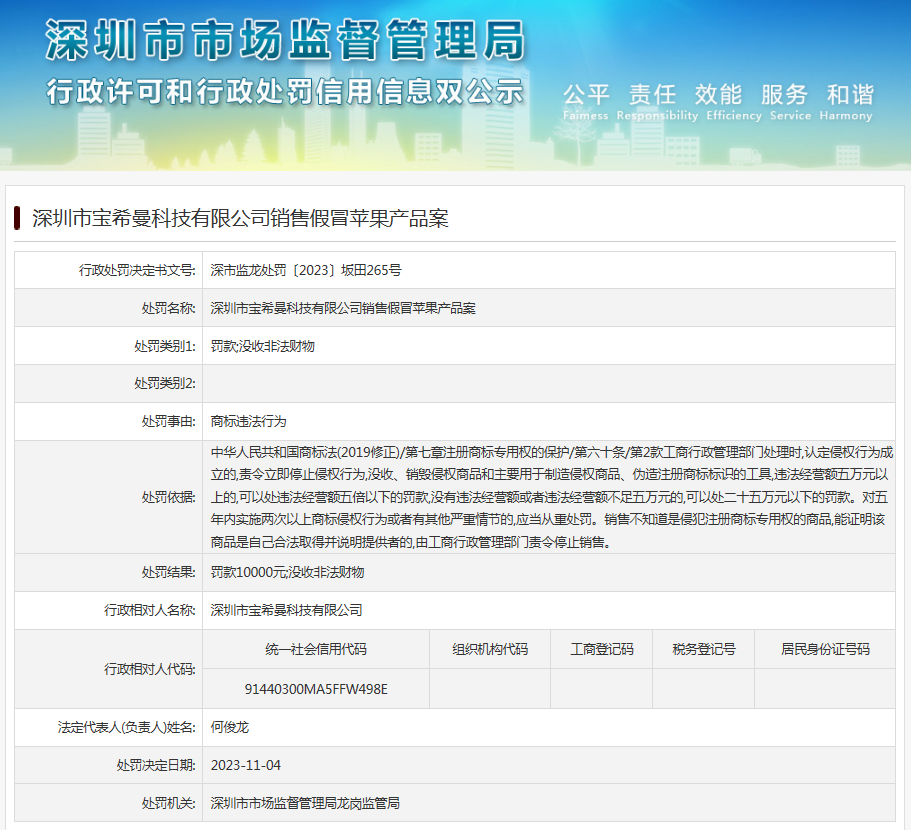Viewport: 911px width, 830px height.
Task: Click the 罚款;没收非法财物 penalty category value
Action: click(x=263, y=346)
